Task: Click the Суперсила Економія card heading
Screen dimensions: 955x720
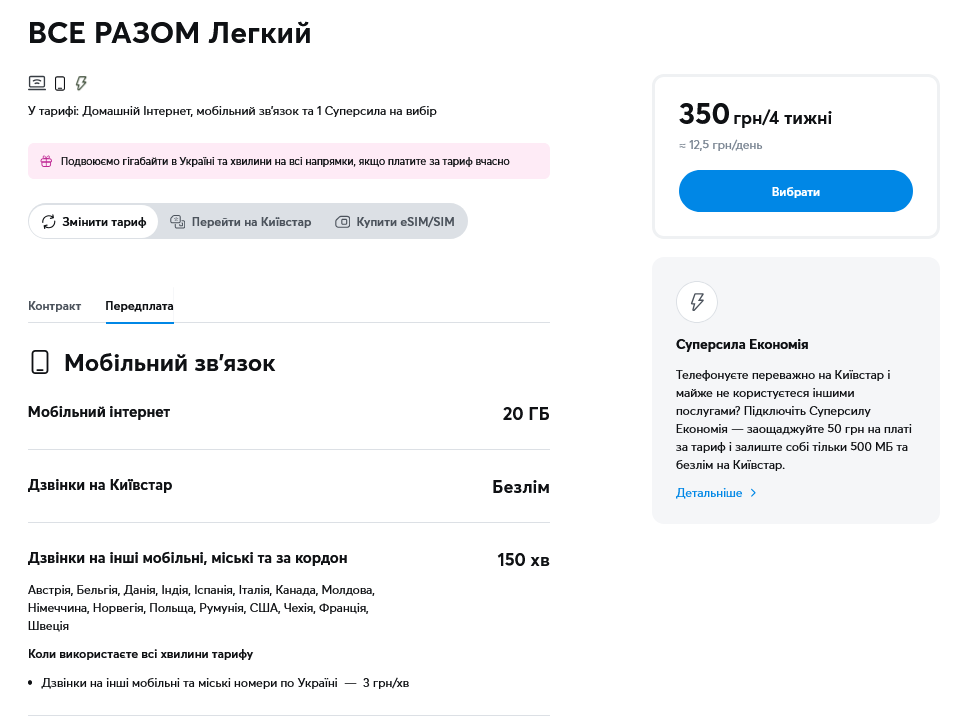Action: click(742, 345)
